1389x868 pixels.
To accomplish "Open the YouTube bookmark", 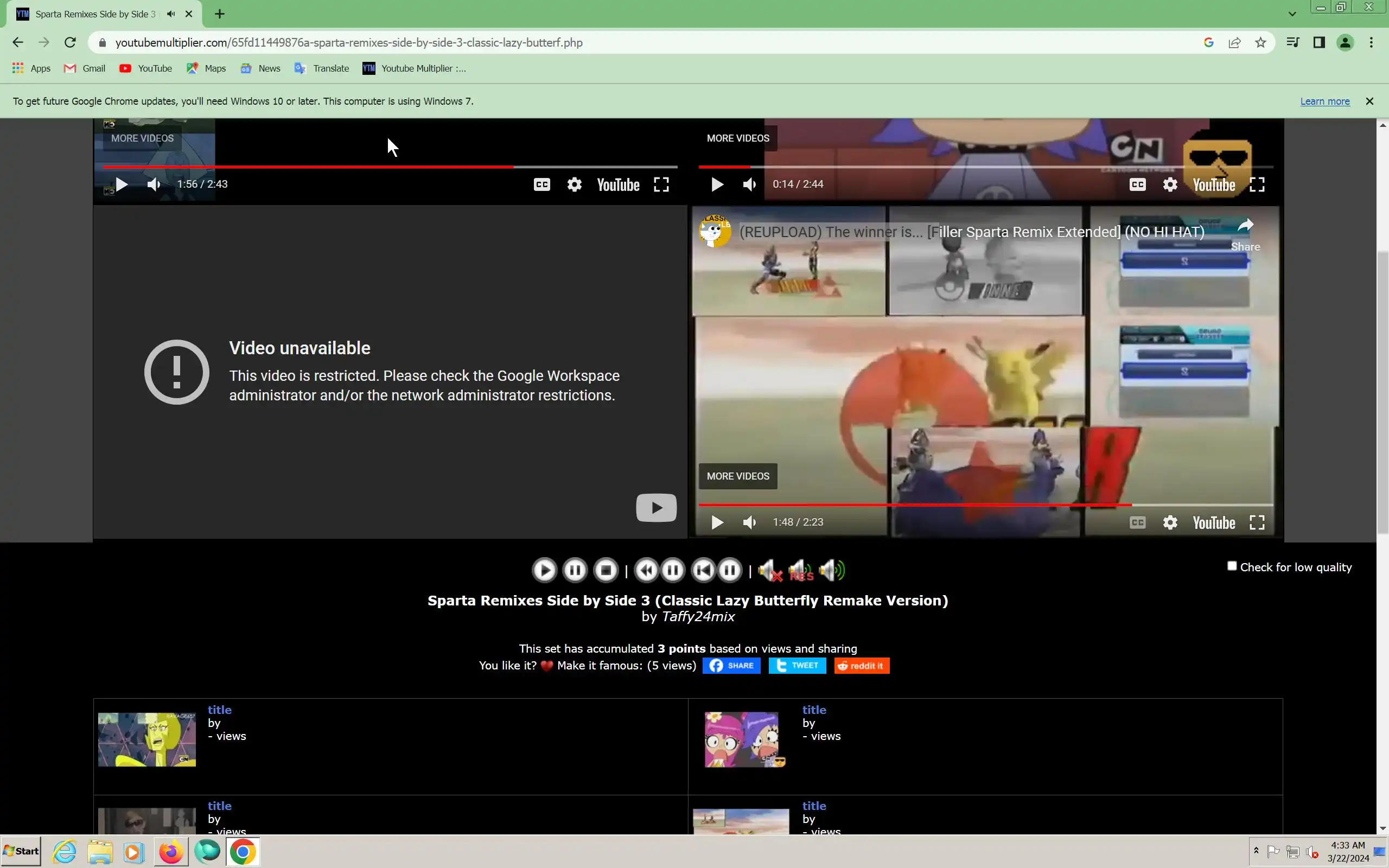I will [x=146, y=68].
